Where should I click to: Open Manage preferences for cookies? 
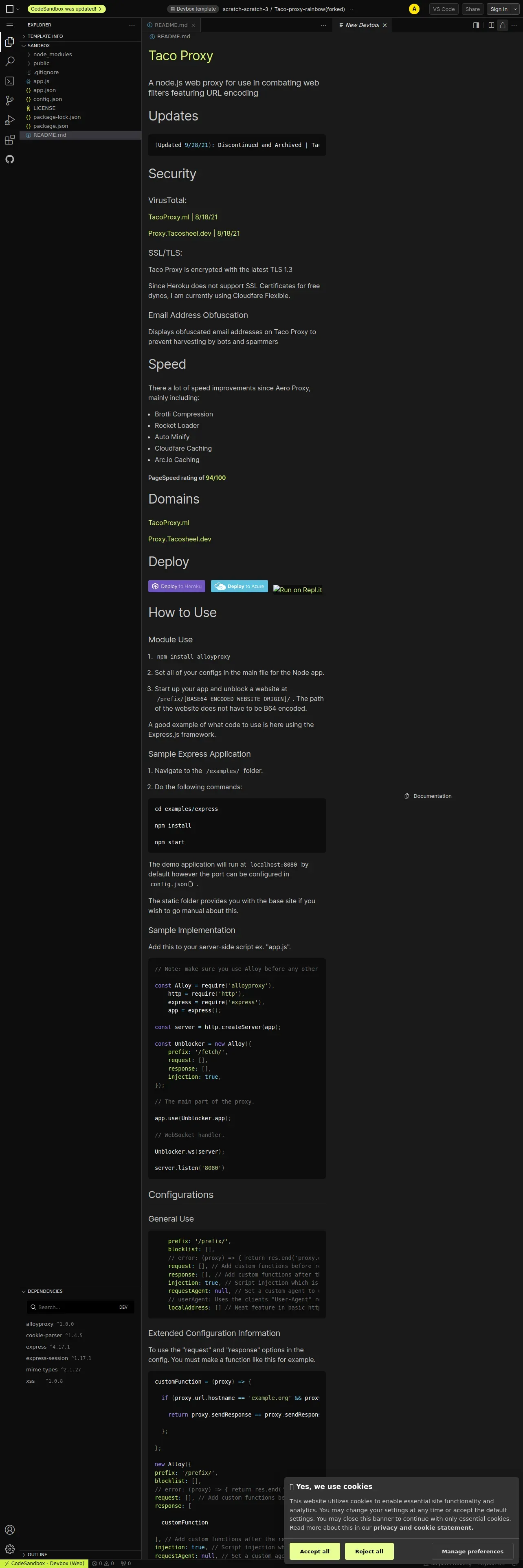[x=472, y=1551]
